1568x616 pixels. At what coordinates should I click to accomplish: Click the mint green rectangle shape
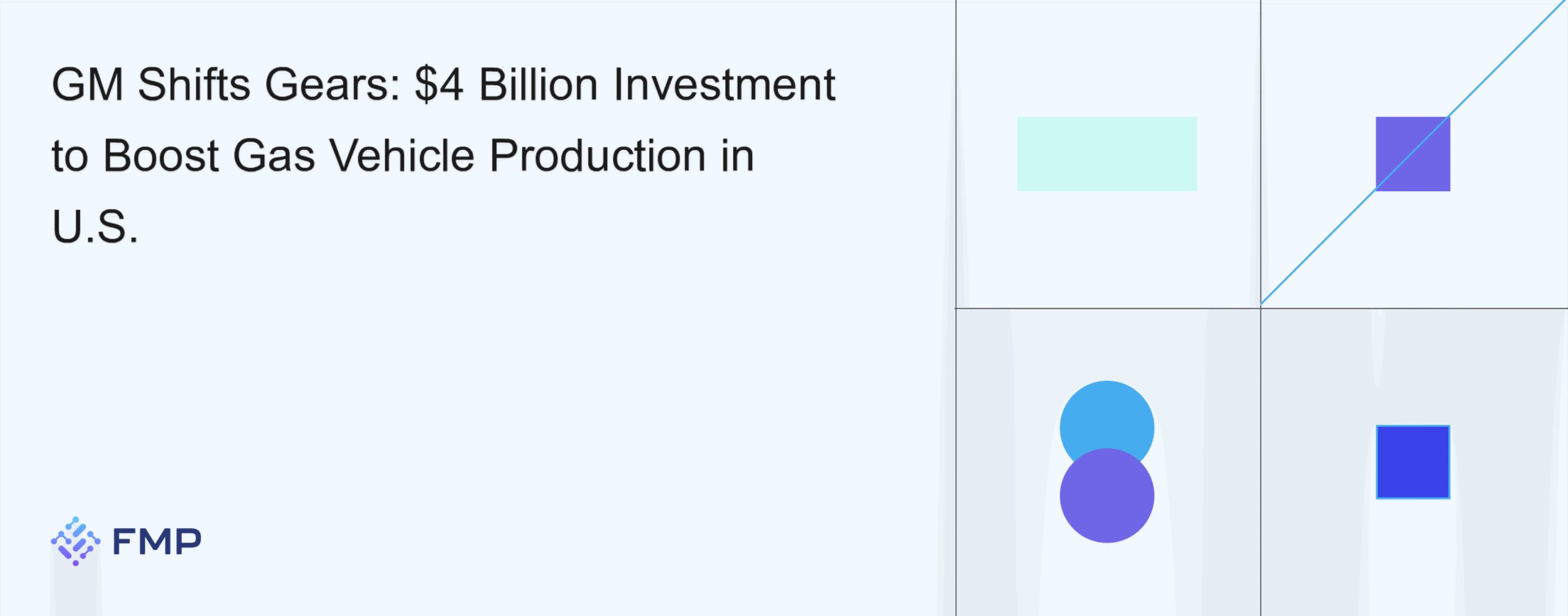point(1106,154)
